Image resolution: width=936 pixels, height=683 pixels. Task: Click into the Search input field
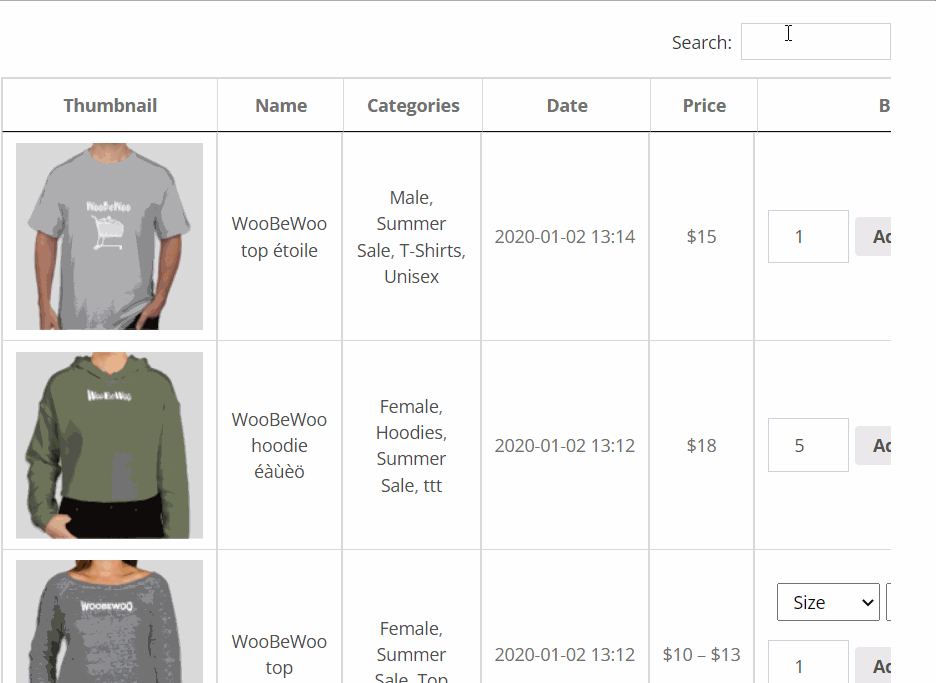[x=815, y=42]
